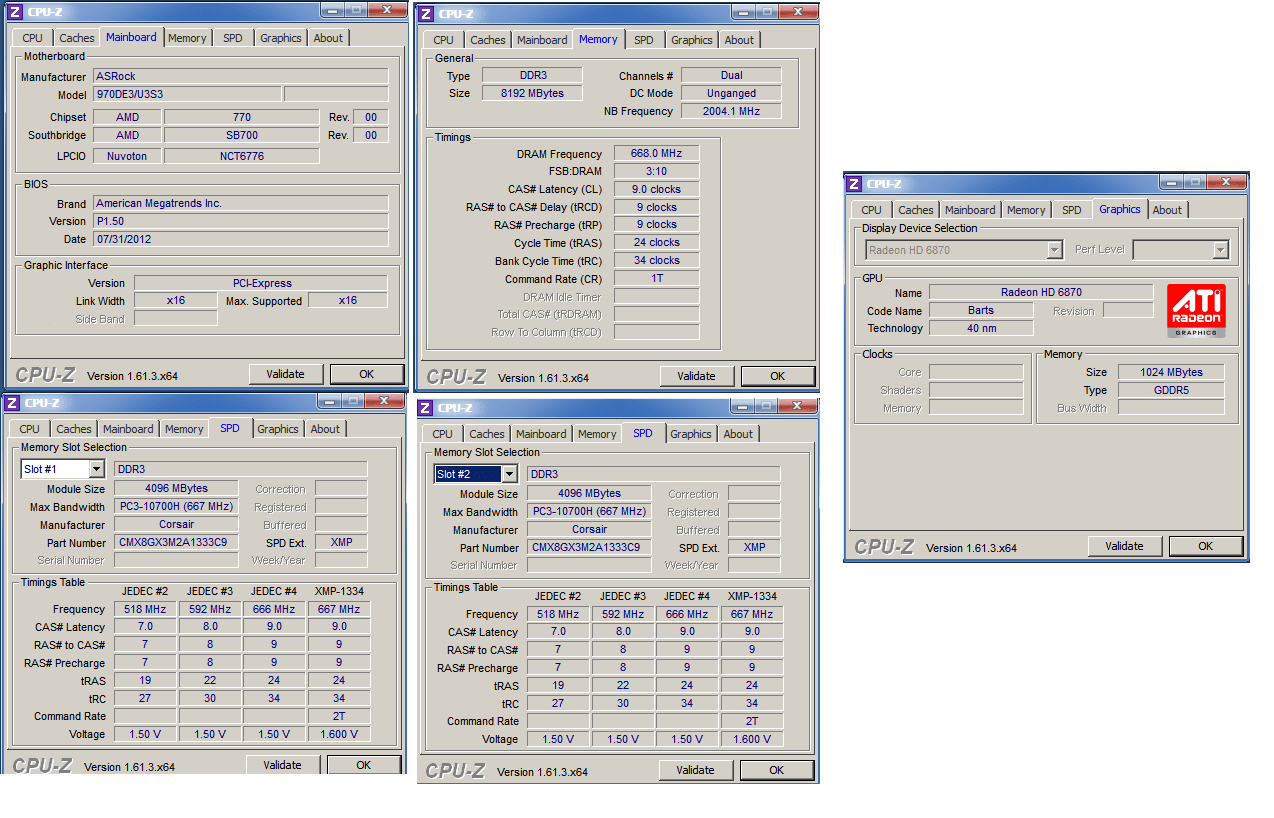Click the PCI-Express graphic interface version field
The width and height of the screenshot is (1274, 818).
pyautogui.click(x=260, y=283)
